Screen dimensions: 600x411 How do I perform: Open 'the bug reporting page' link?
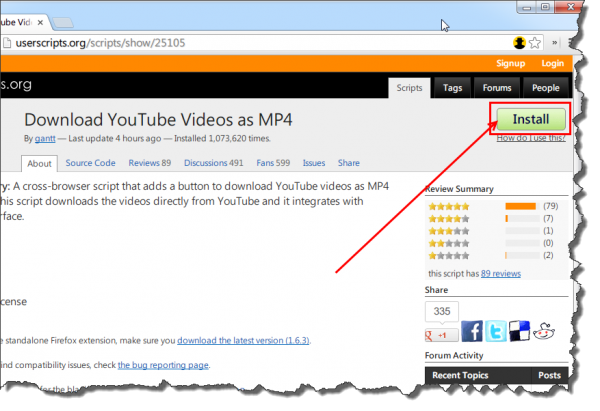[x=163, y=365]
